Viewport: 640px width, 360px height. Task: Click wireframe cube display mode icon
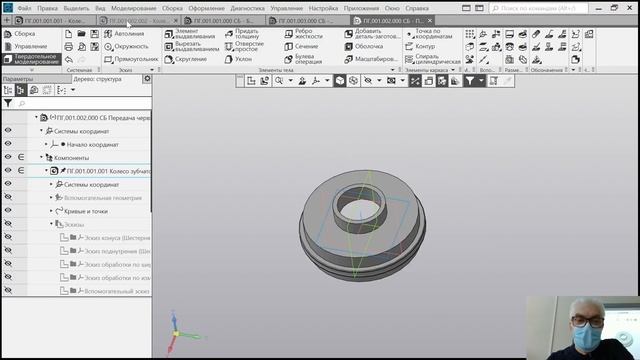click(x=353, y=81)
